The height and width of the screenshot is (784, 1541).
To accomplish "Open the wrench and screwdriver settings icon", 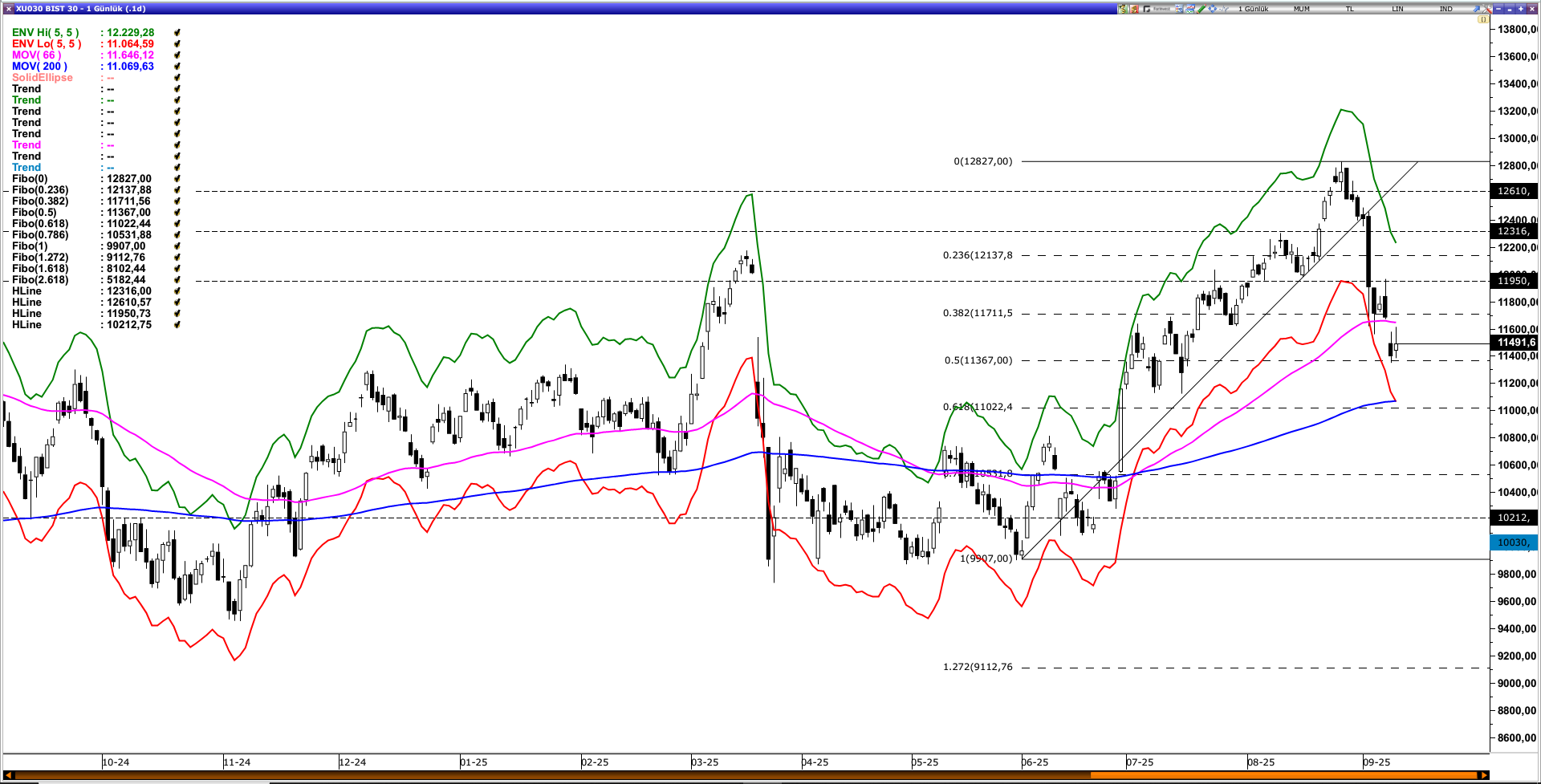I will point(1487,9).
